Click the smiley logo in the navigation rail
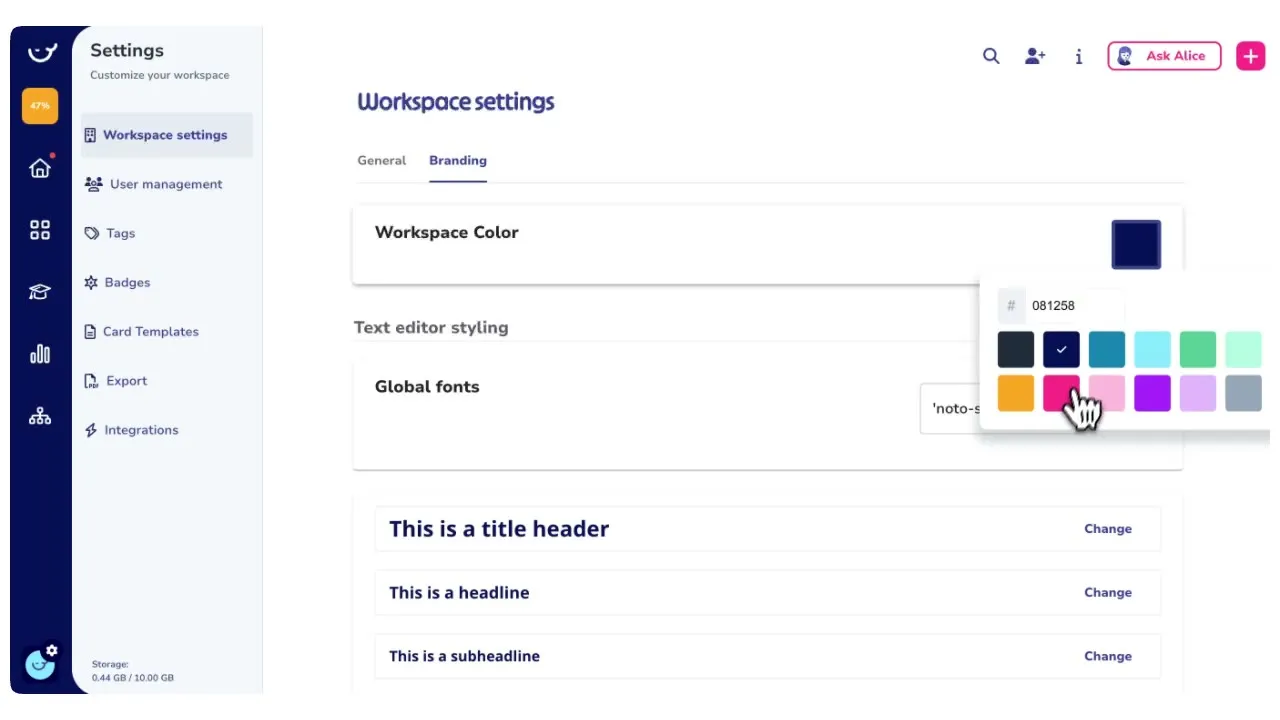Screen dimensions: 1280x720 point(40,52)
